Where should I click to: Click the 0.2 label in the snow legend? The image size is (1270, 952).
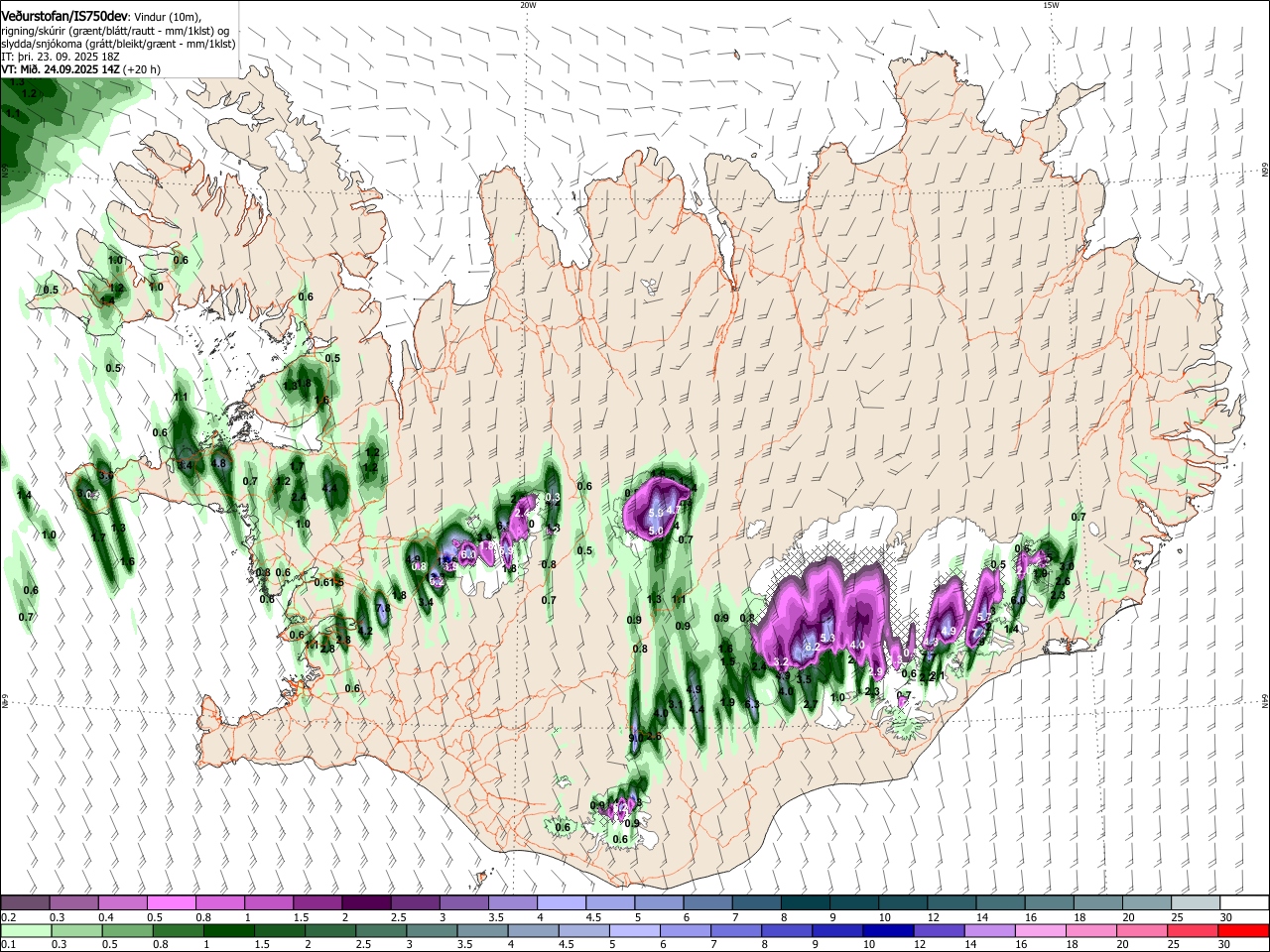tap(8, 917)
